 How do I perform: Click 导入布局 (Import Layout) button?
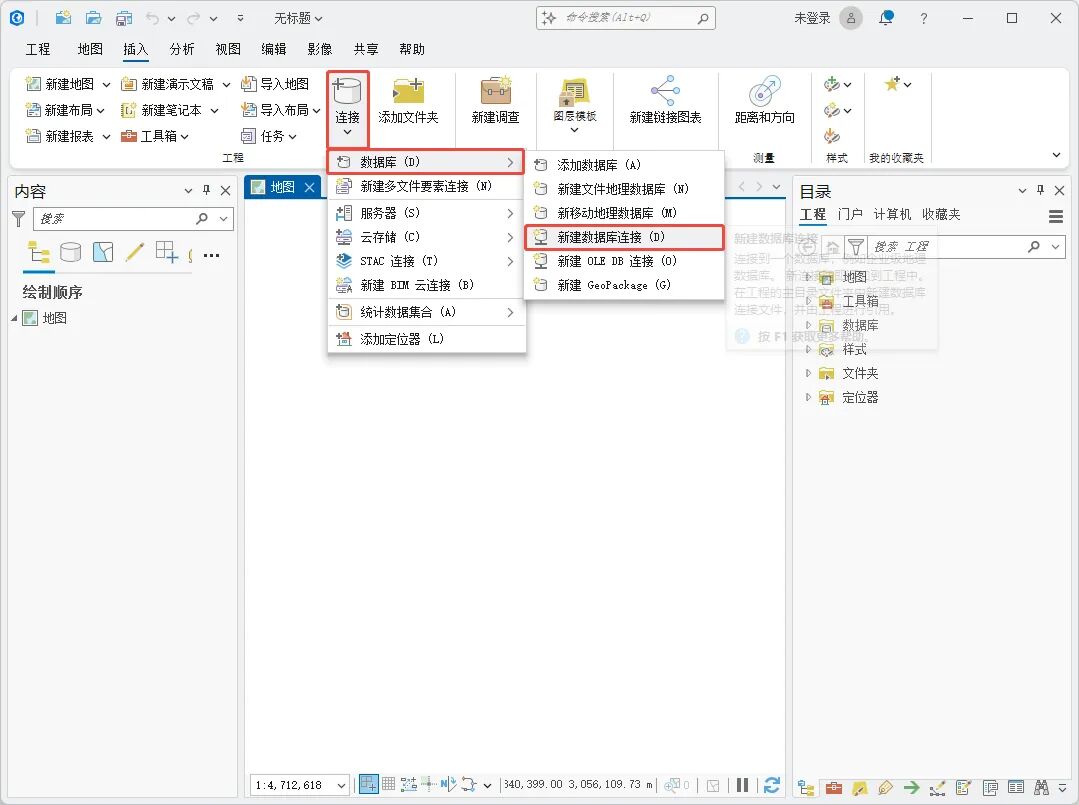point(275,110)
